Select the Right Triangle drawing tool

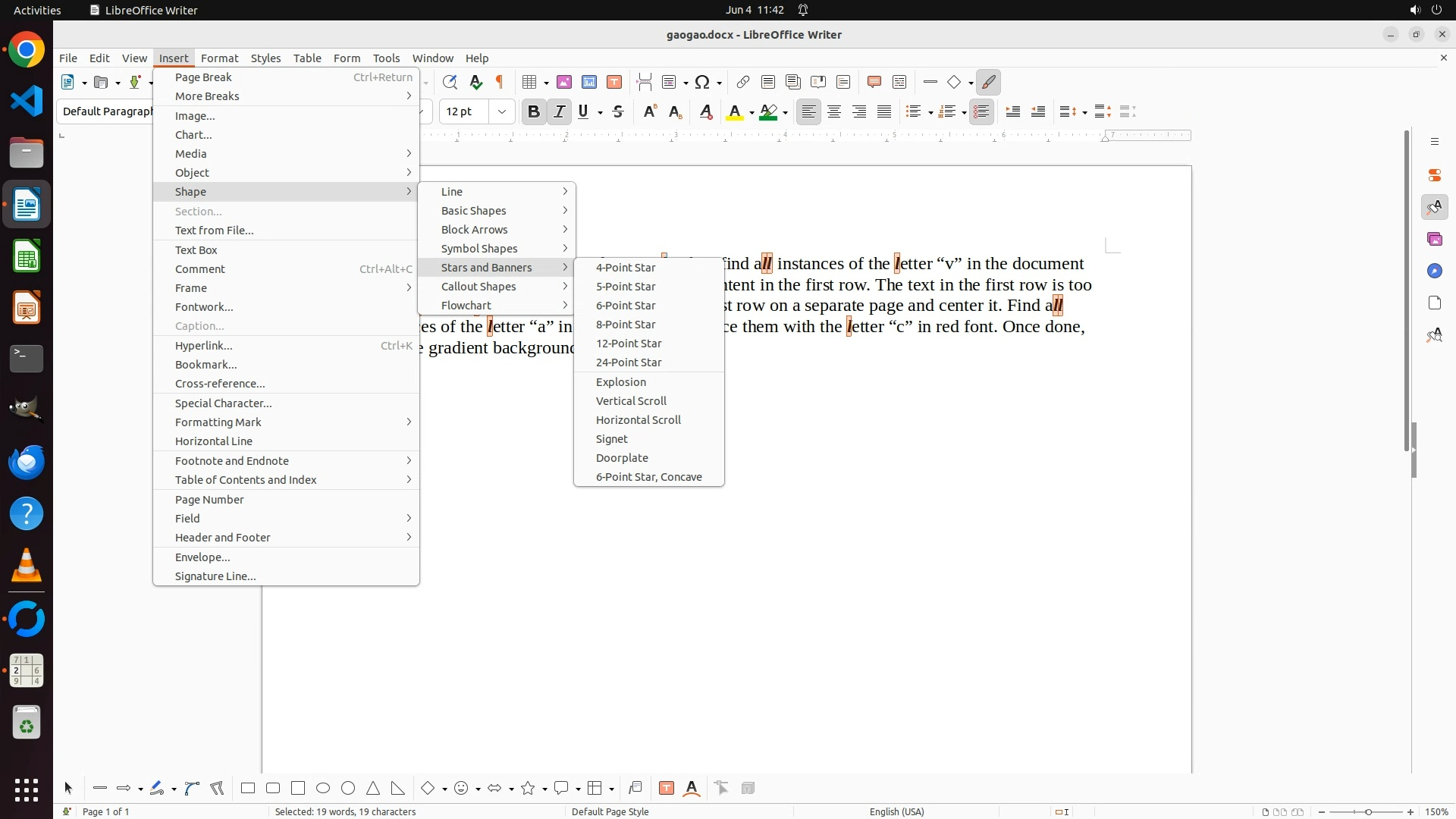398,788
